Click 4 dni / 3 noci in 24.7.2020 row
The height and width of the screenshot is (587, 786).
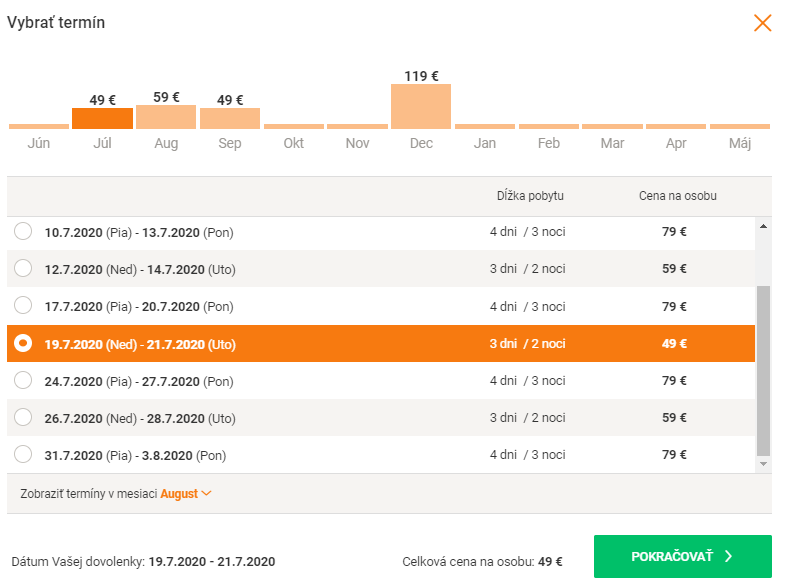click(x=528, y=381)
